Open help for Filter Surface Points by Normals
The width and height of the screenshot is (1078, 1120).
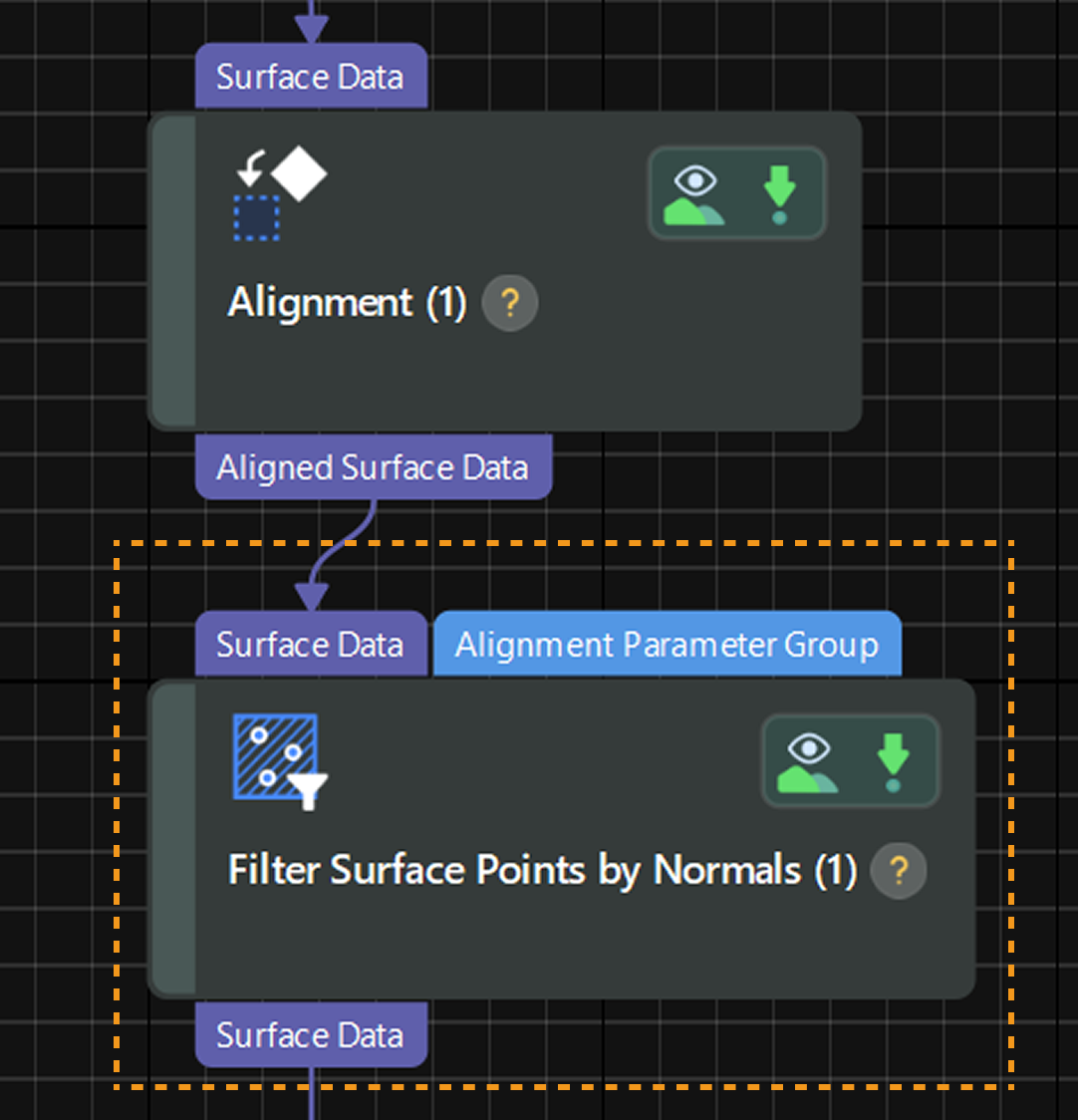pyautogui.click(x=899, y=871)
